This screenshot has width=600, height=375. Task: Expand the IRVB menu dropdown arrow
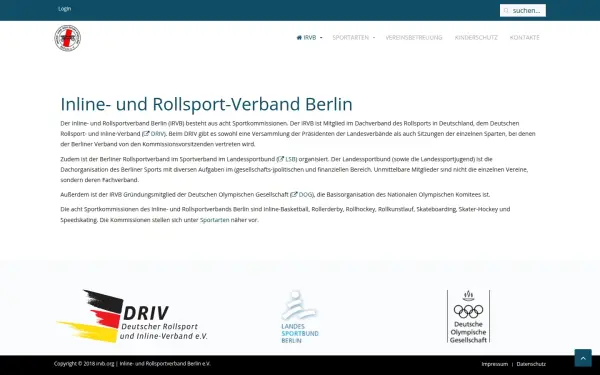point(321,38)
